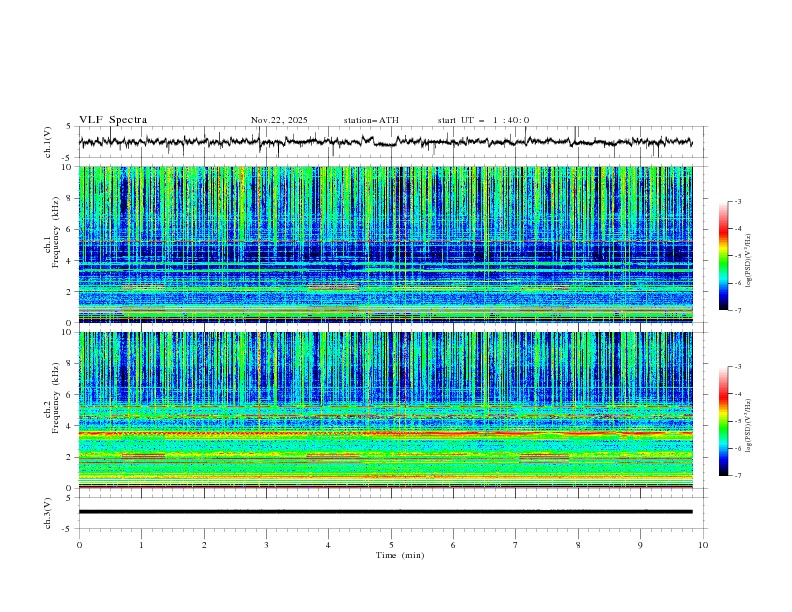The width and height of the screenshot is (792, 612).
Task: Click the 'ch.1(V)' waveform axis label
Action: [x=48, y=142]
